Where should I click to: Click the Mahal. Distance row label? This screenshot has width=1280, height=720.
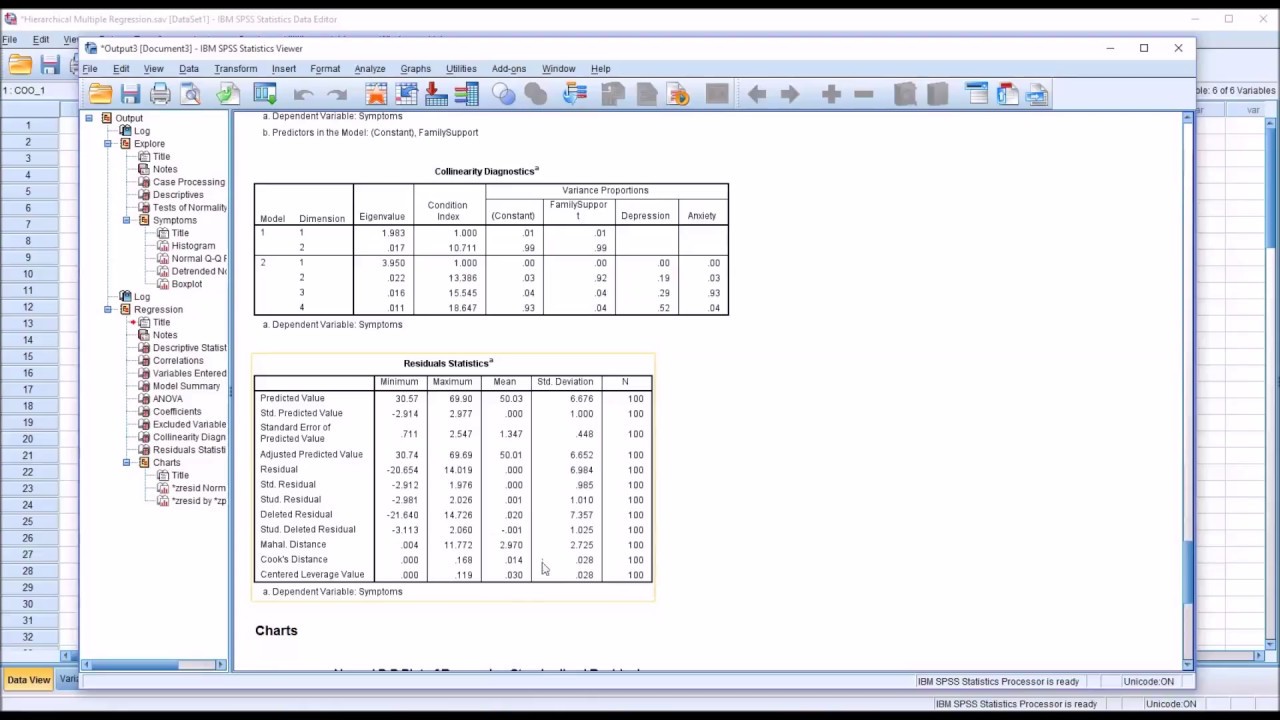[x=293, y=545]
